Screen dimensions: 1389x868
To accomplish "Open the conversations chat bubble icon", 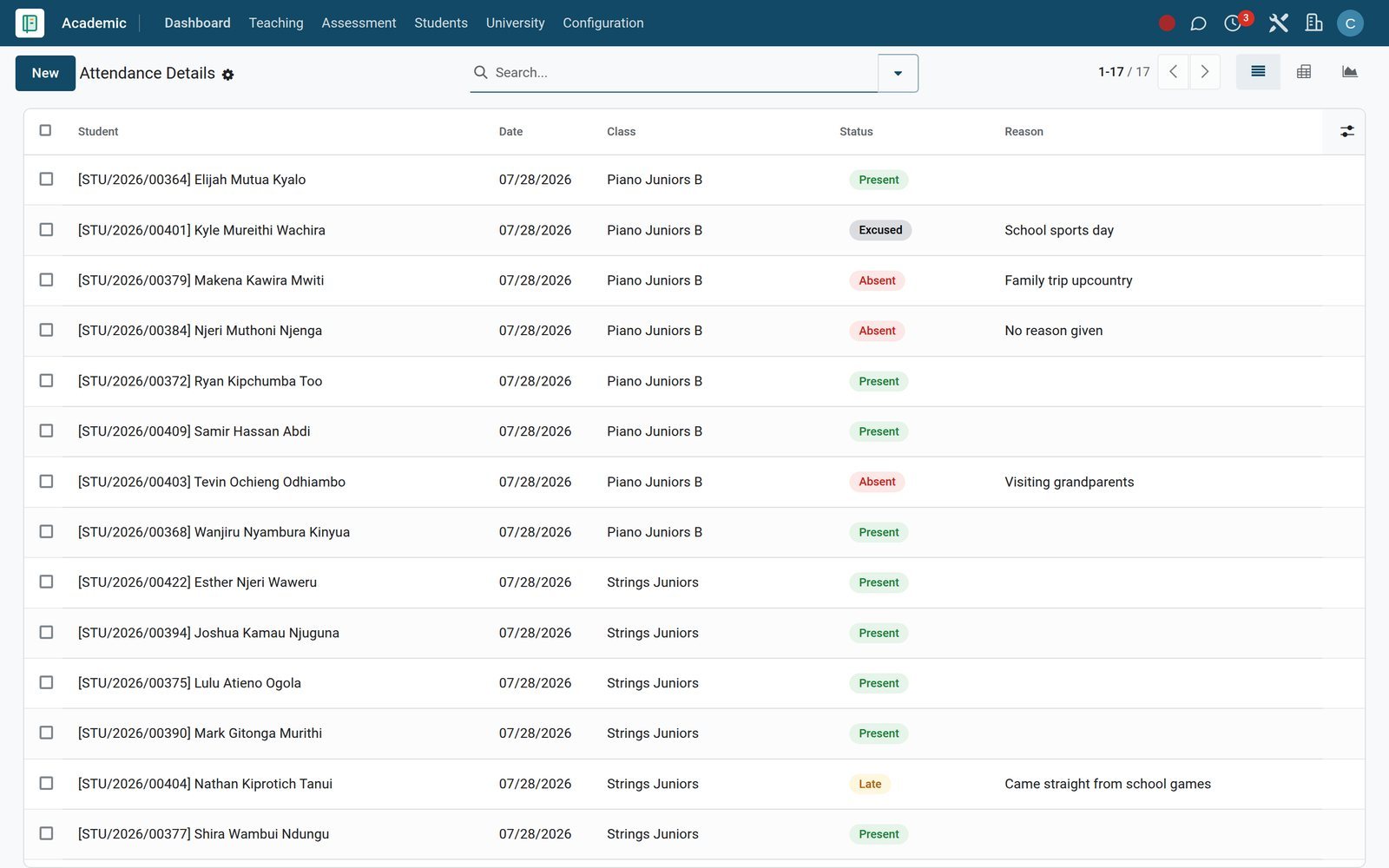I will pyautogui.click(x=1198, y=23).
